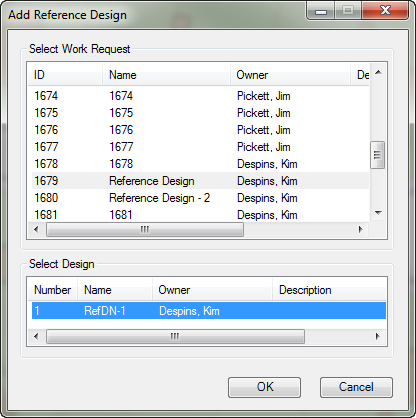Select work request 1678 row
Screen dimensions: 416x418
[x=200, y=164]
